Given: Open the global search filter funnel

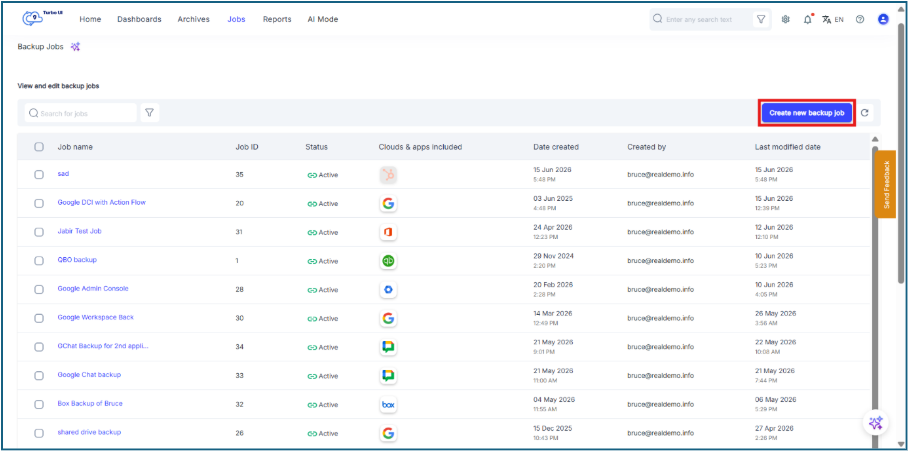Looking at the screenshot, I should coord(761,19).
